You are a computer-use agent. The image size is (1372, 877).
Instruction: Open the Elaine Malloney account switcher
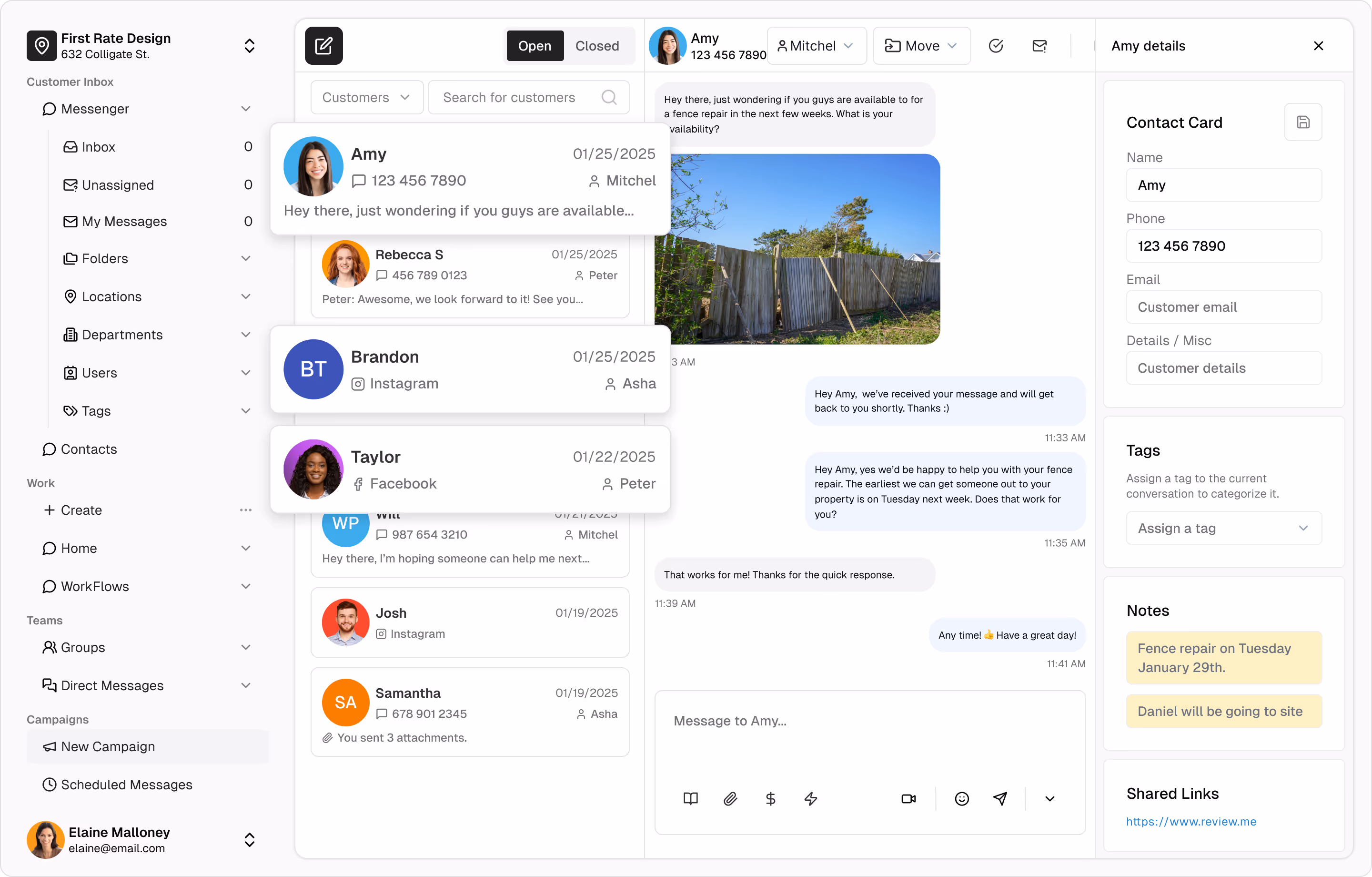[249, 839]
